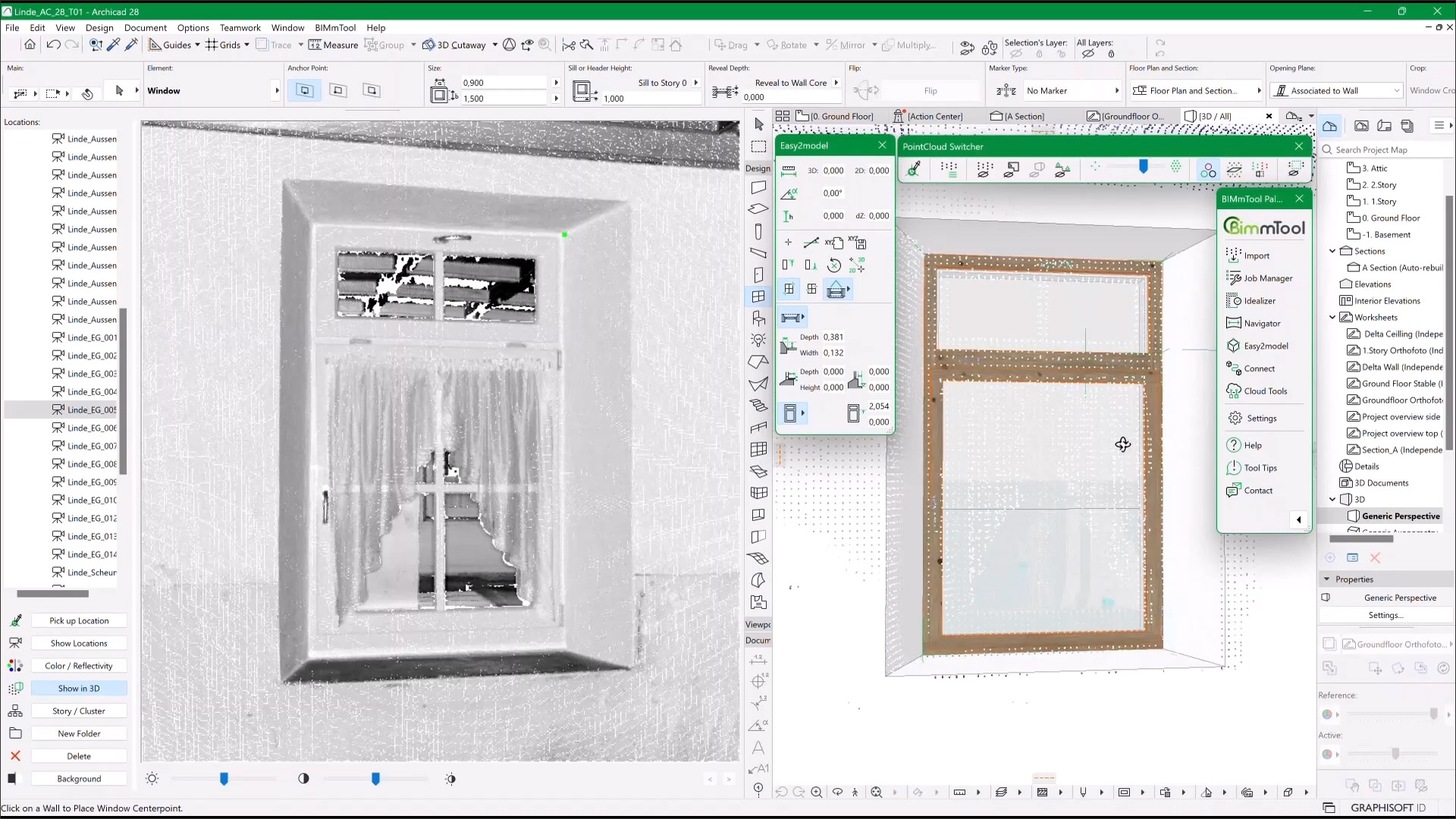Open Sill to Story 0 flyout
This screenshot has width=1456, height=819.
tap(696, 83)
